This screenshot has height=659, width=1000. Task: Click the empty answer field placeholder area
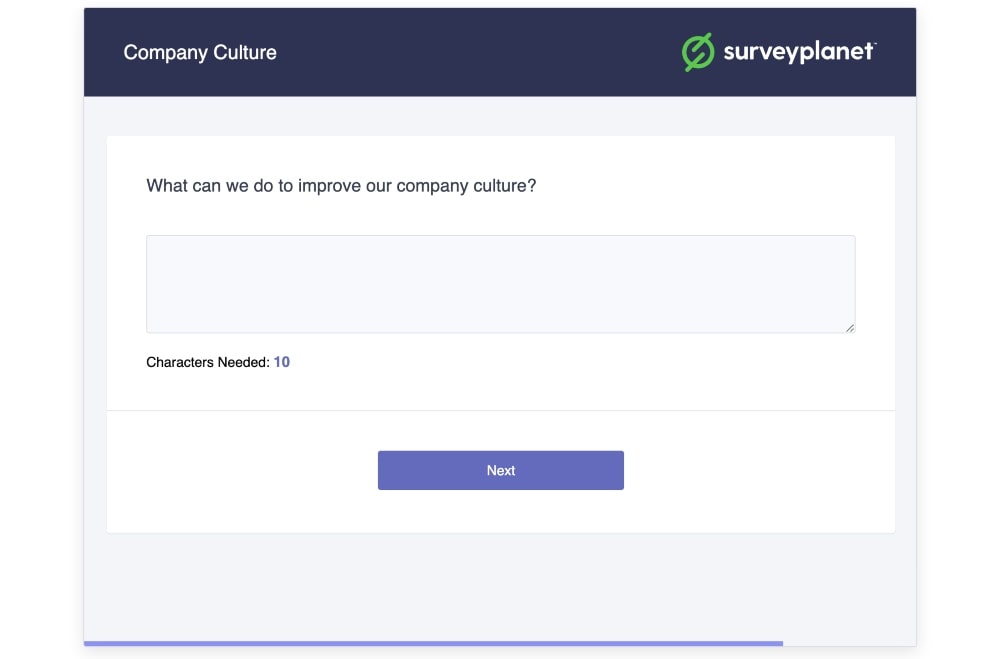click(500, 283)
